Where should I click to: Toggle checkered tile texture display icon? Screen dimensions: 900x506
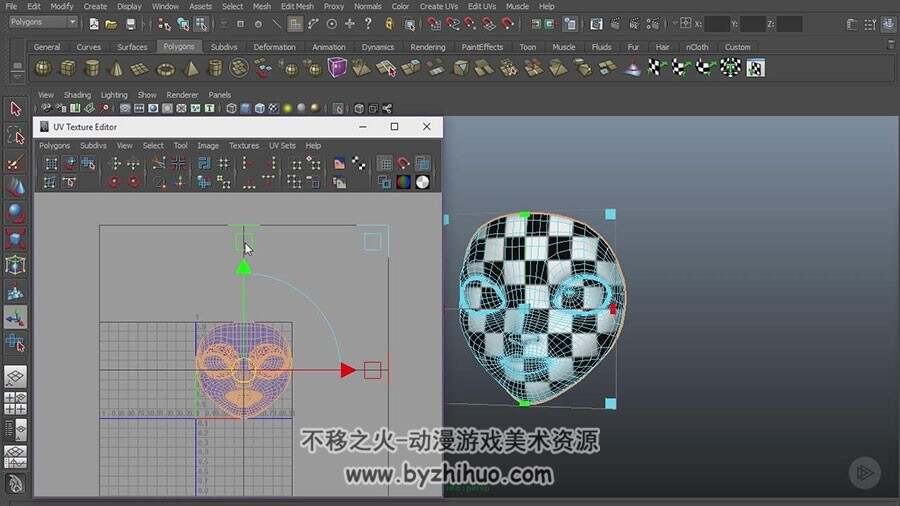359,164
